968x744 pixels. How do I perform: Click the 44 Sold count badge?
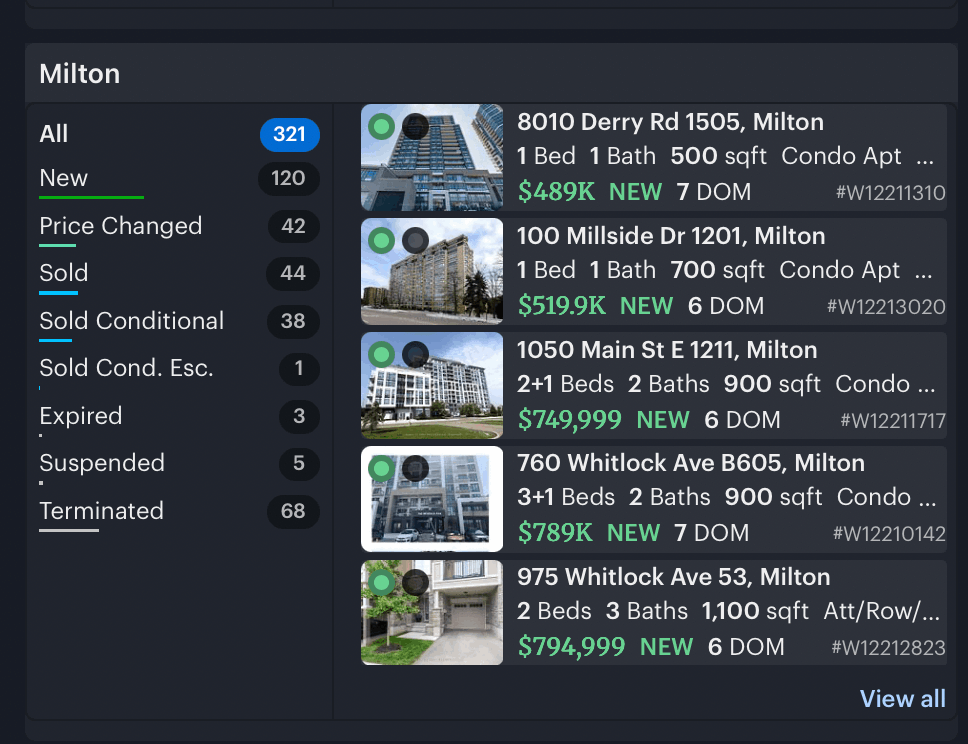(293, 273)
